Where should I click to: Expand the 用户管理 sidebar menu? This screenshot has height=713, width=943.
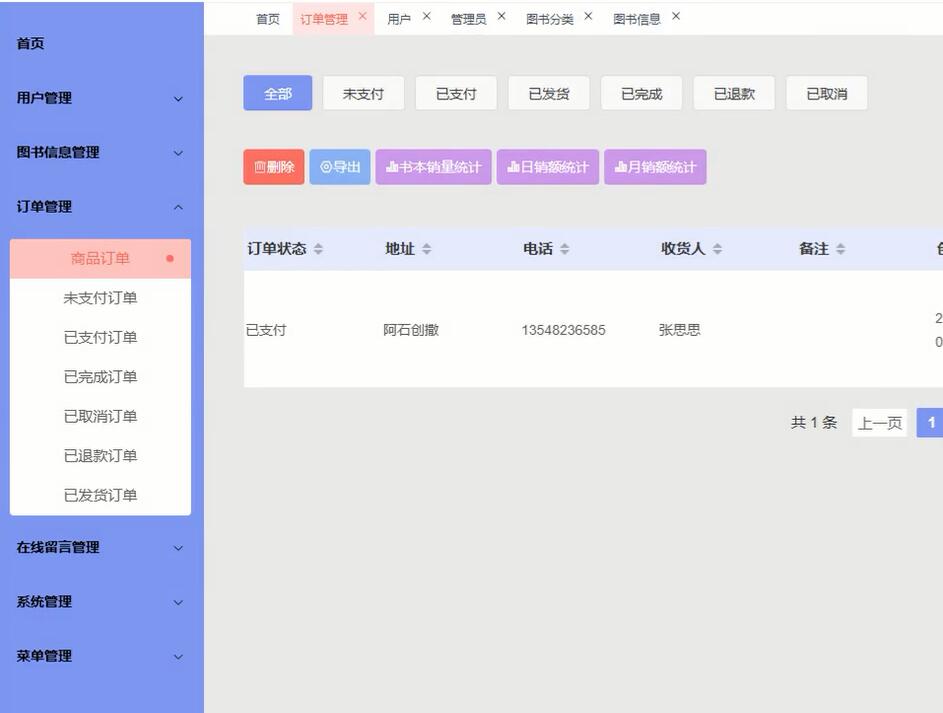pos(100,96)
